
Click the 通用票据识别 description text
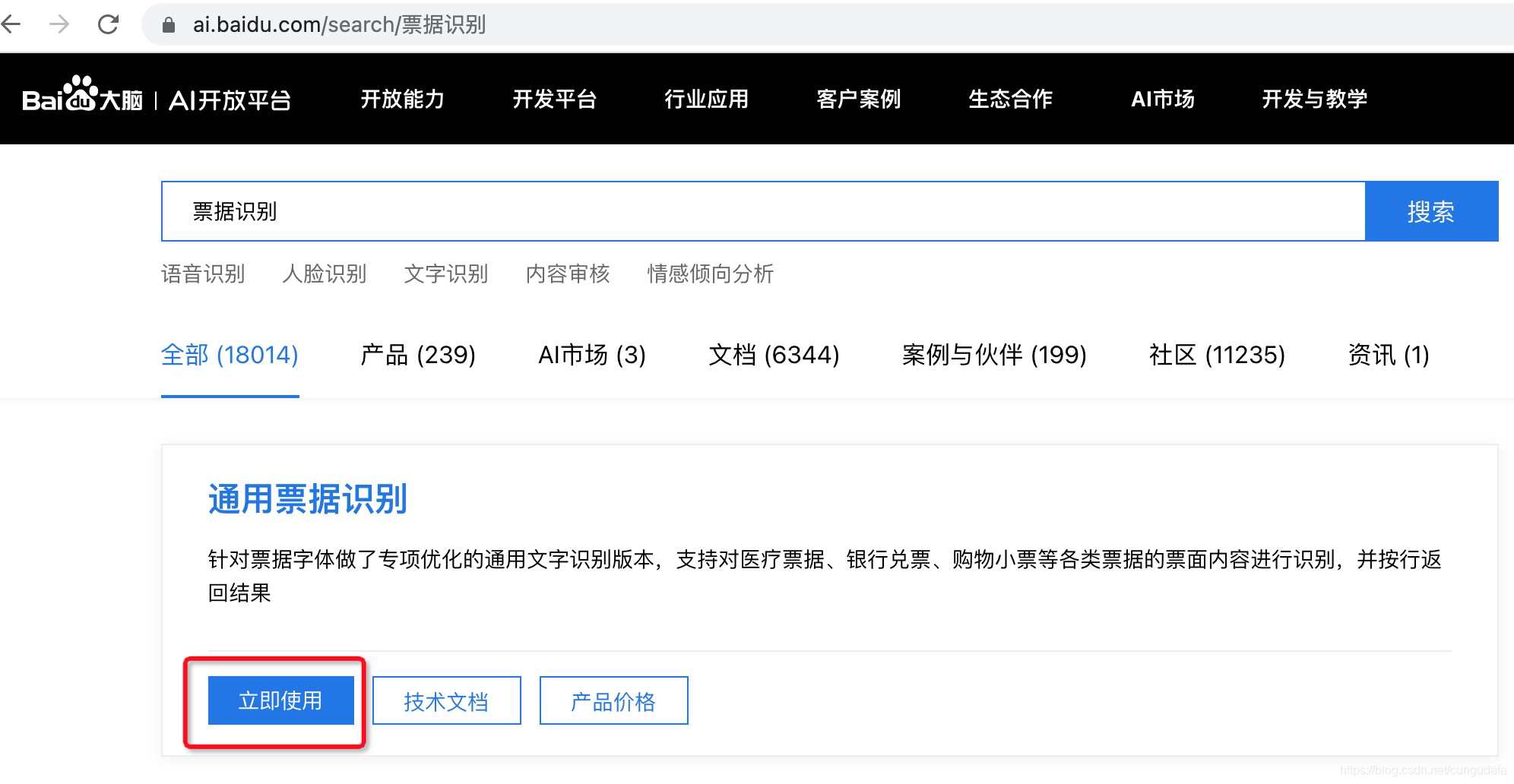825,576
